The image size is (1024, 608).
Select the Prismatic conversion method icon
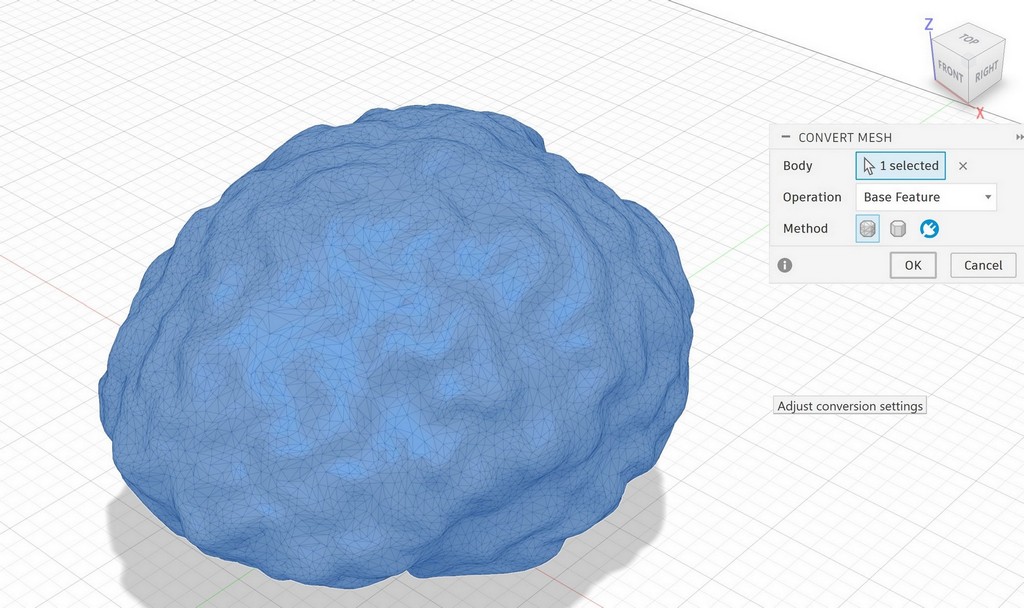898,229
